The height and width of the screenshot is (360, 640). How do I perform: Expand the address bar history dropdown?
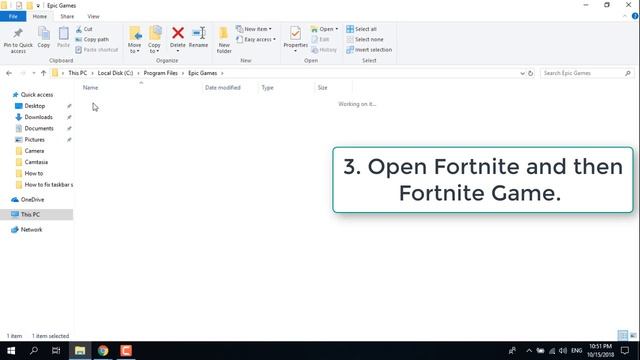[x=522, y=73]
